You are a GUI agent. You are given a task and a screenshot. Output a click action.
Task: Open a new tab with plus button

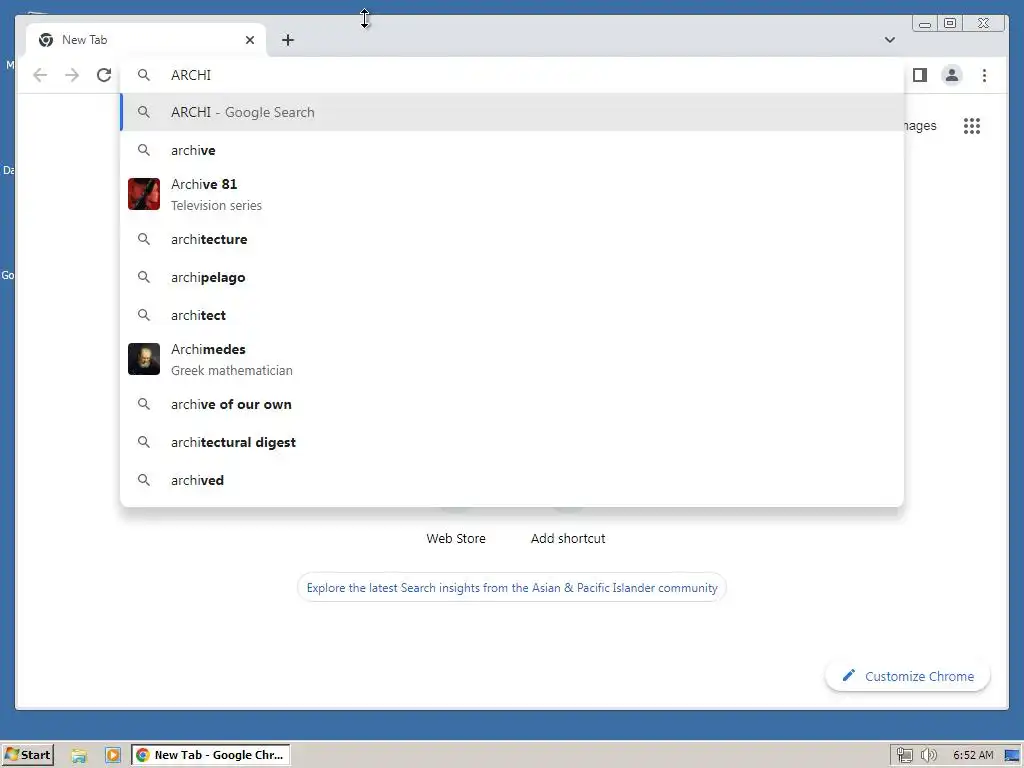(x=287, y=40)
